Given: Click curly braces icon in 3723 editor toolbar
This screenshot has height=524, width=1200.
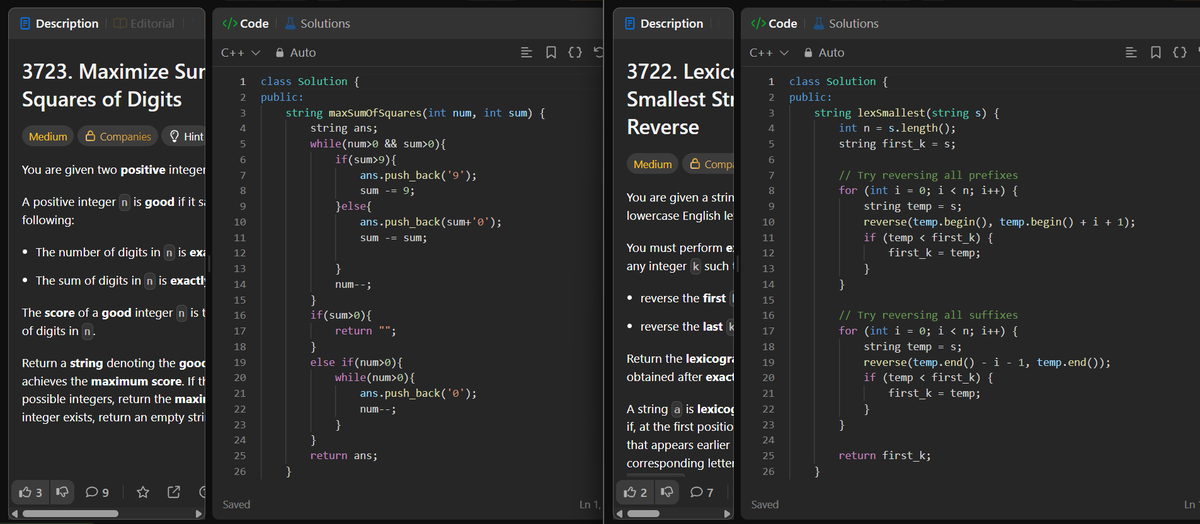Looking at the screenshot, I should point(575,53).
